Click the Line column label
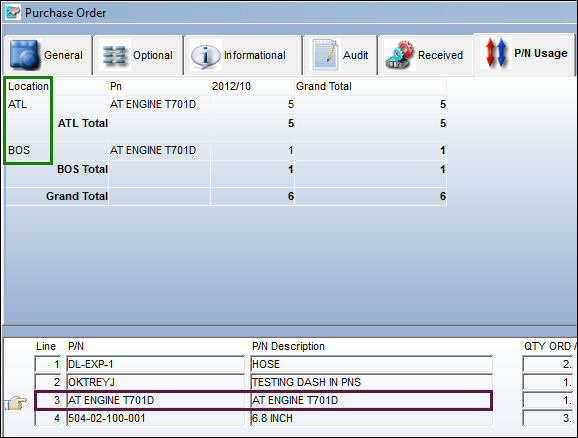This screenshot has height=438, width=578. click(x=46, y=346)
